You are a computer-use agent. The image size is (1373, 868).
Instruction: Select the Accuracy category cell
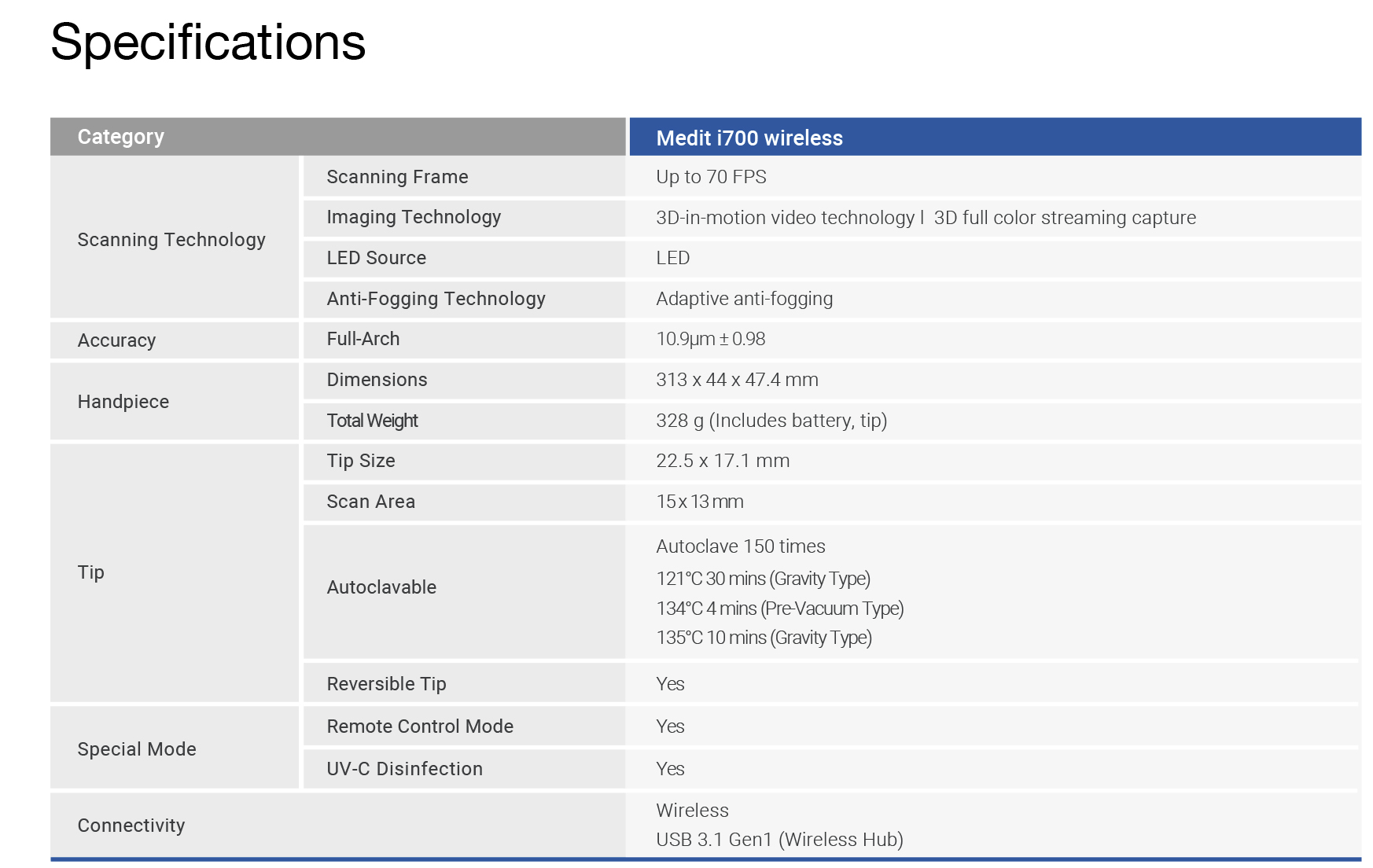coord(116,340)
